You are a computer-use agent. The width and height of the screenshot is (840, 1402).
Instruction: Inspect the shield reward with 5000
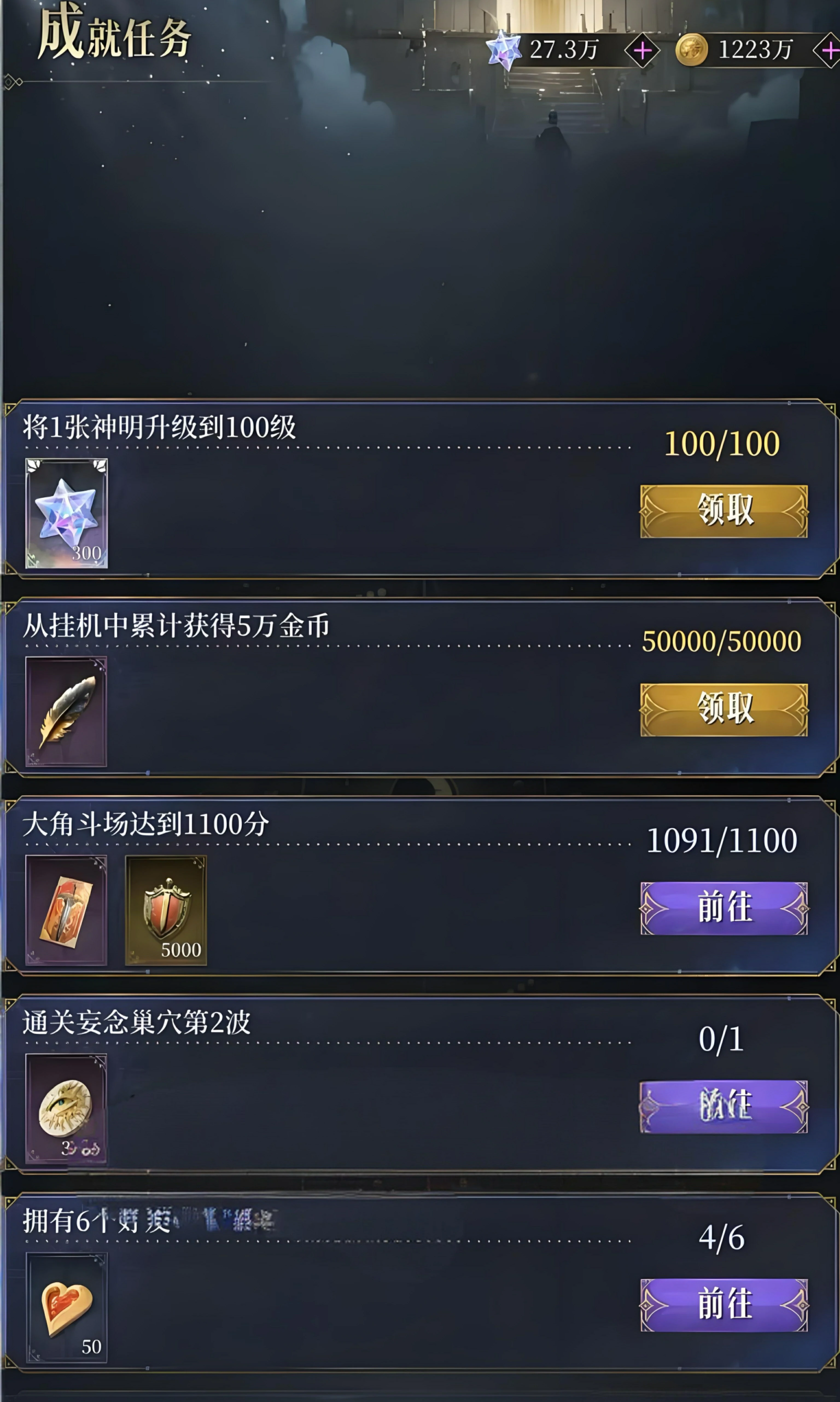pyautogui.click(x=166, y=911)
